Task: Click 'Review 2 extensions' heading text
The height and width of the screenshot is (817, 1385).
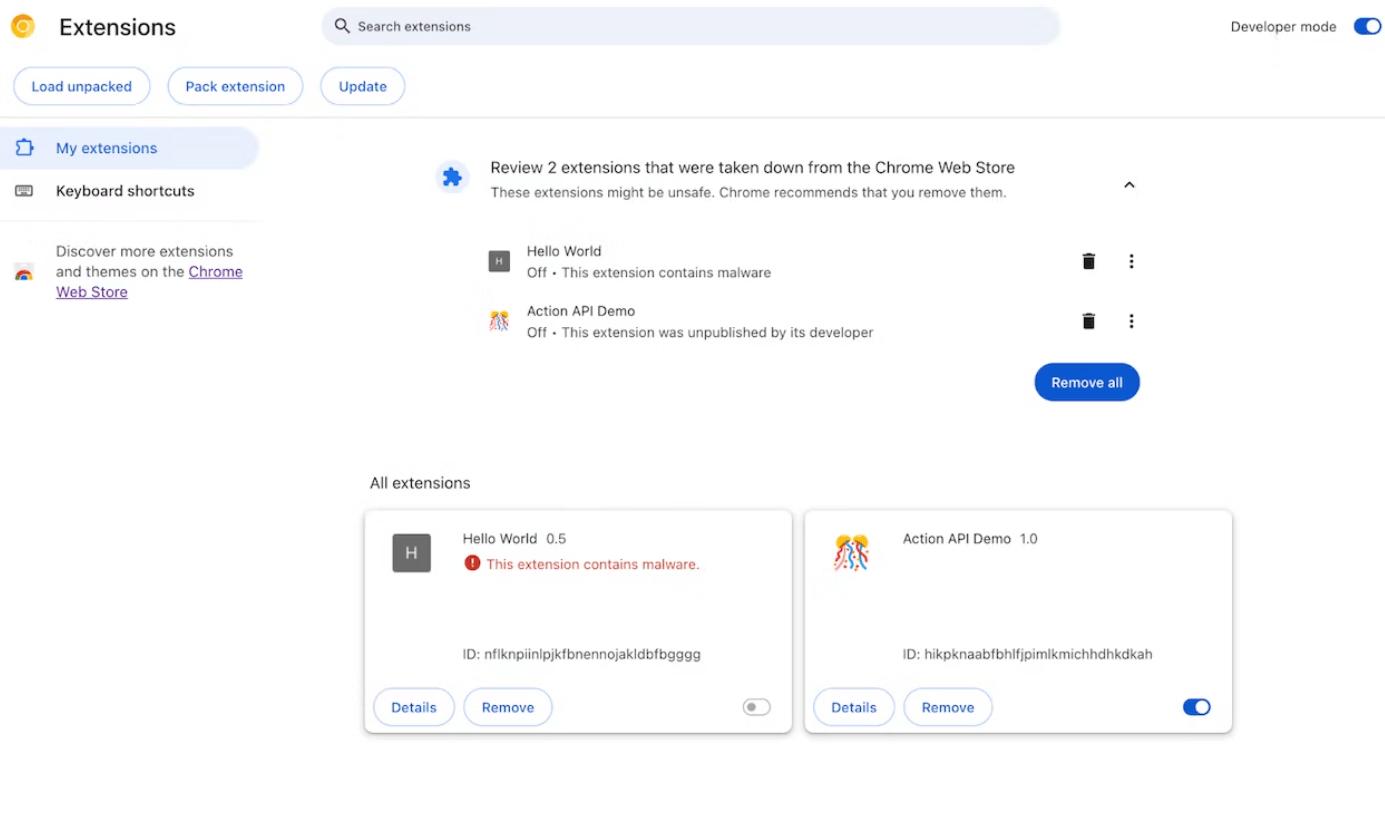Action: pyautogui.click(x=752, y=168)
